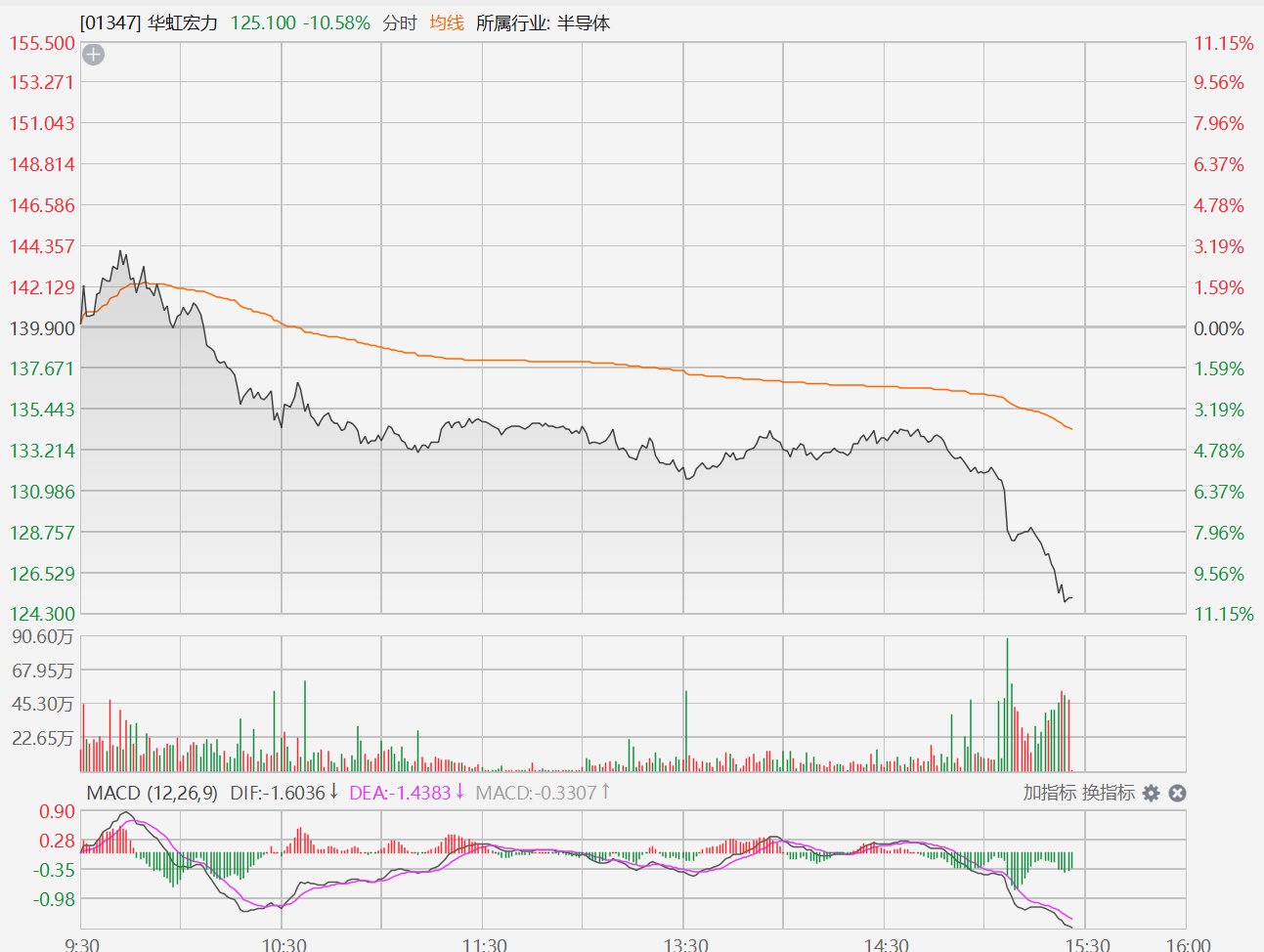Viewport: 1264px width, 952px height.
Task: Click the 16:00 time axis label
Action: pyautogui.click(x=1189, y=945)
